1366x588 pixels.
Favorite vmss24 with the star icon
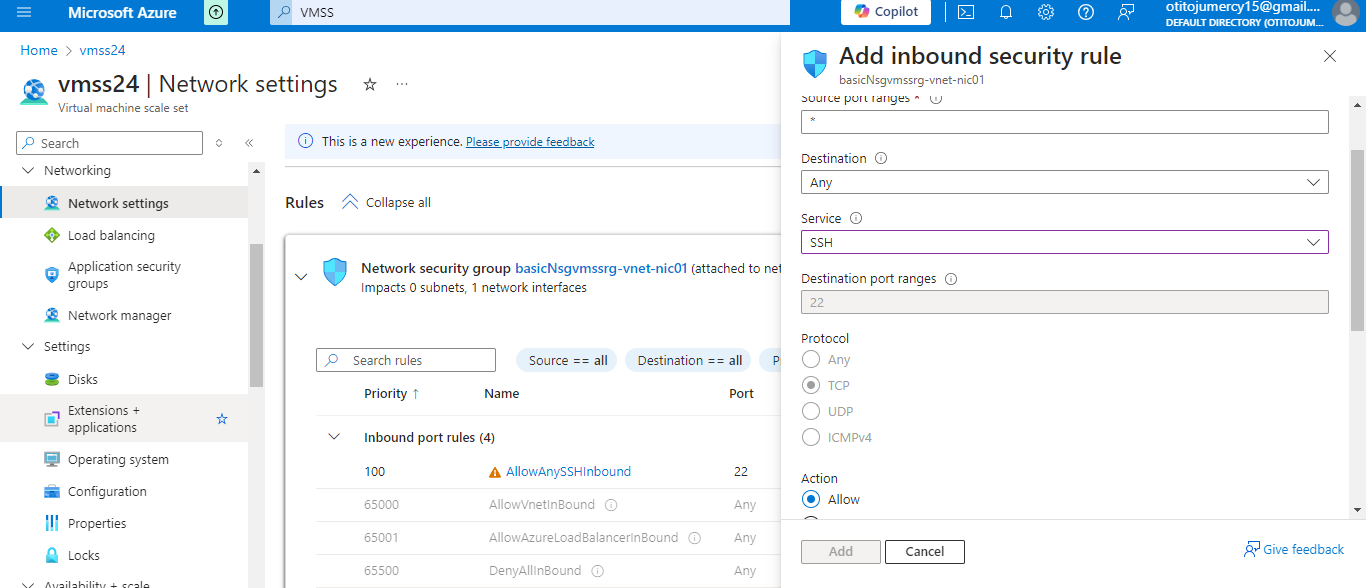[x=369, y=85]
